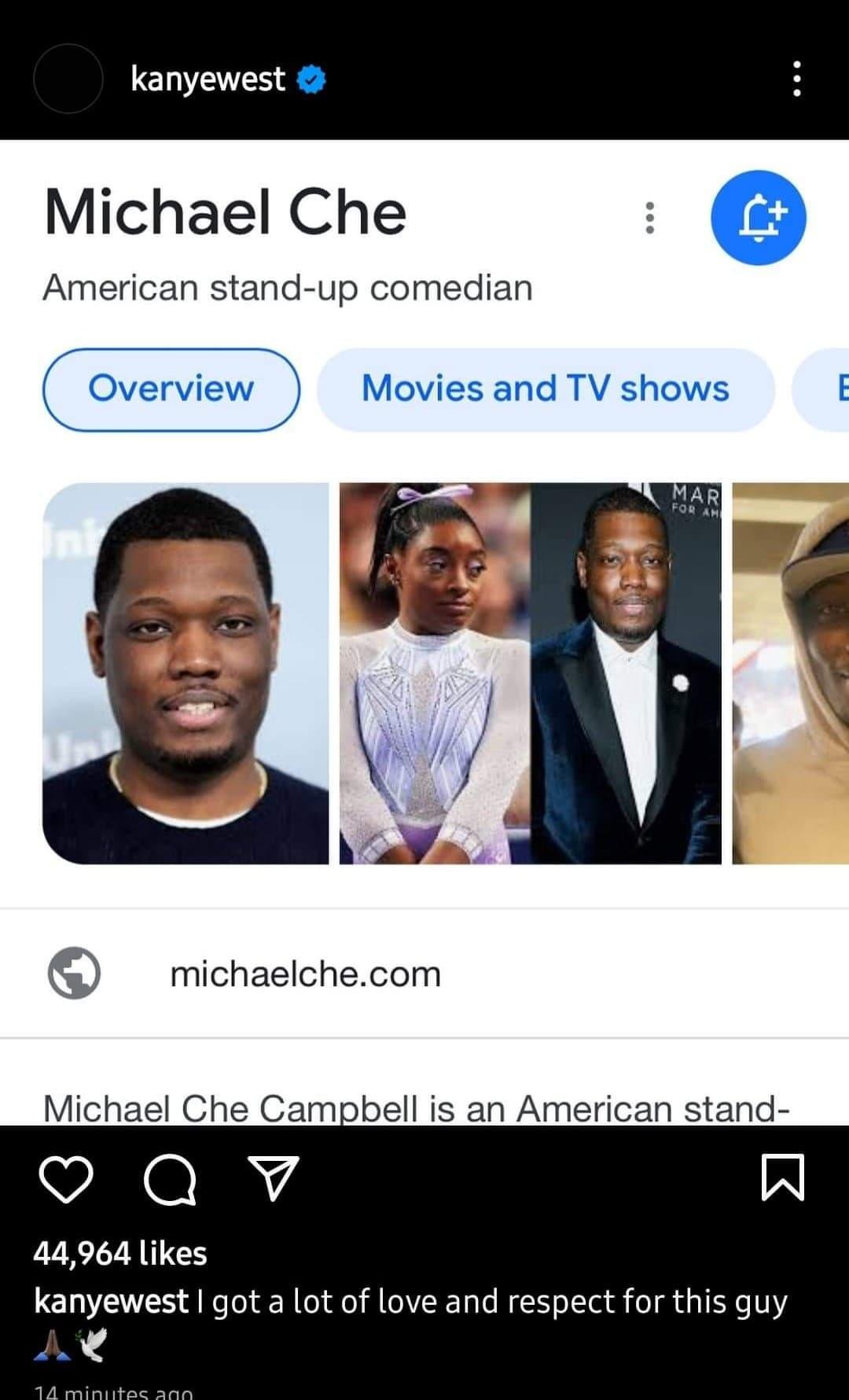Open the cropped photo with cap

791,673
